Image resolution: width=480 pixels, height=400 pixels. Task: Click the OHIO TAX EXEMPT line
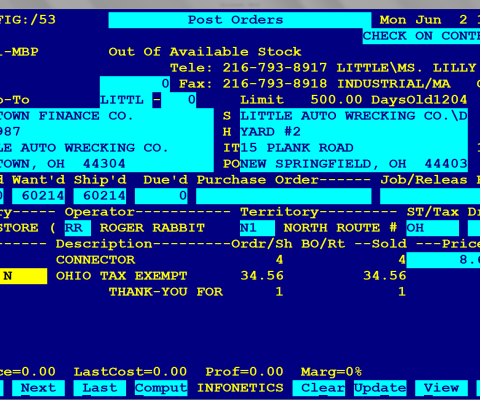[x=122, y=276]
